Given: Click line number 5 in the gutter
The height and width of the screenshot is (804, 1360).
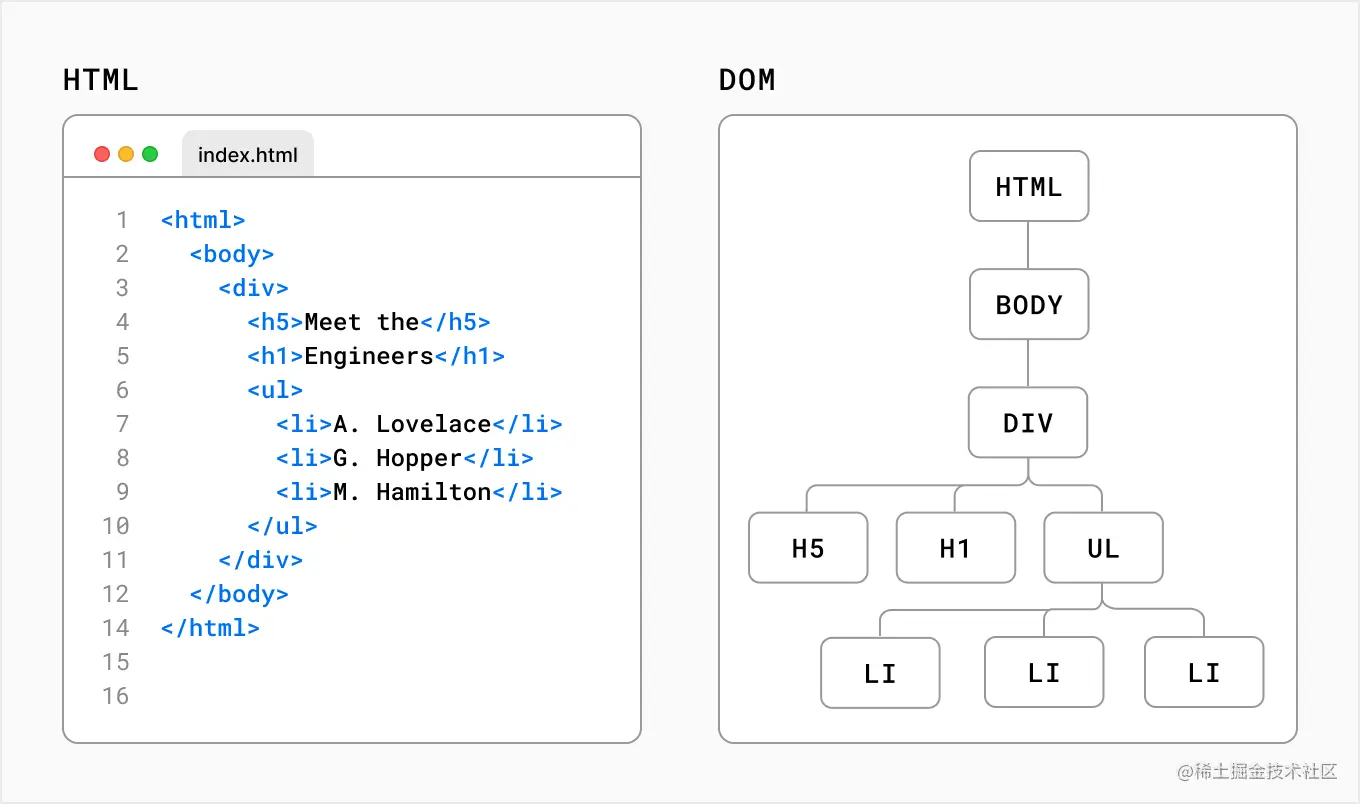Looking at the screenshot, I should click(x=122, y=356).
